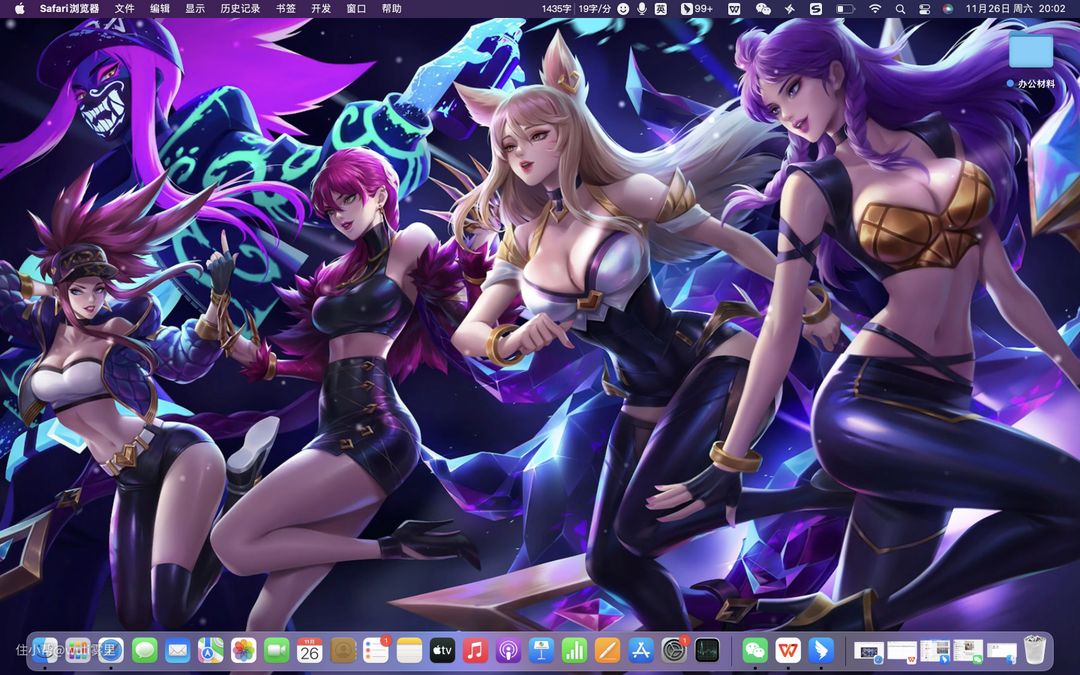1080x675 pixels.
Task: Open the Contacts app in Dock
Action: click(343, 650)
